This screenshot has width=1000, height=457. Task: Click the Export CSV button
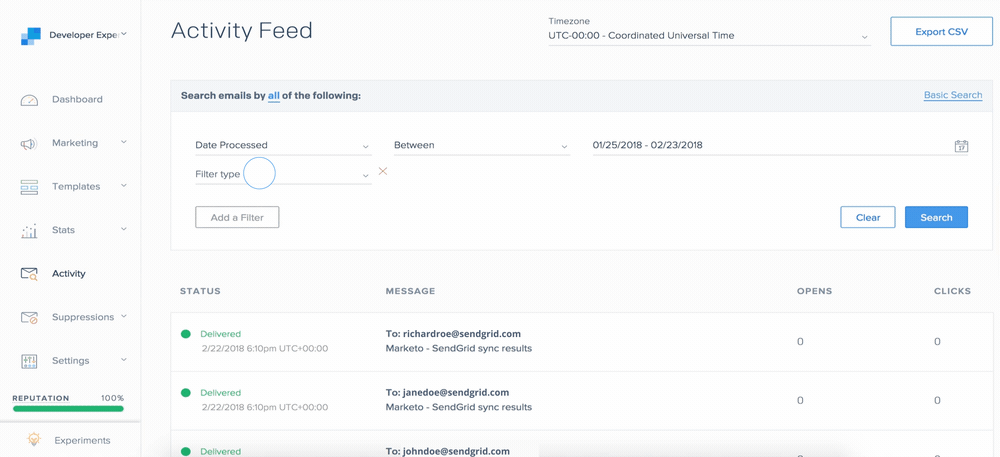coord(941,32)
